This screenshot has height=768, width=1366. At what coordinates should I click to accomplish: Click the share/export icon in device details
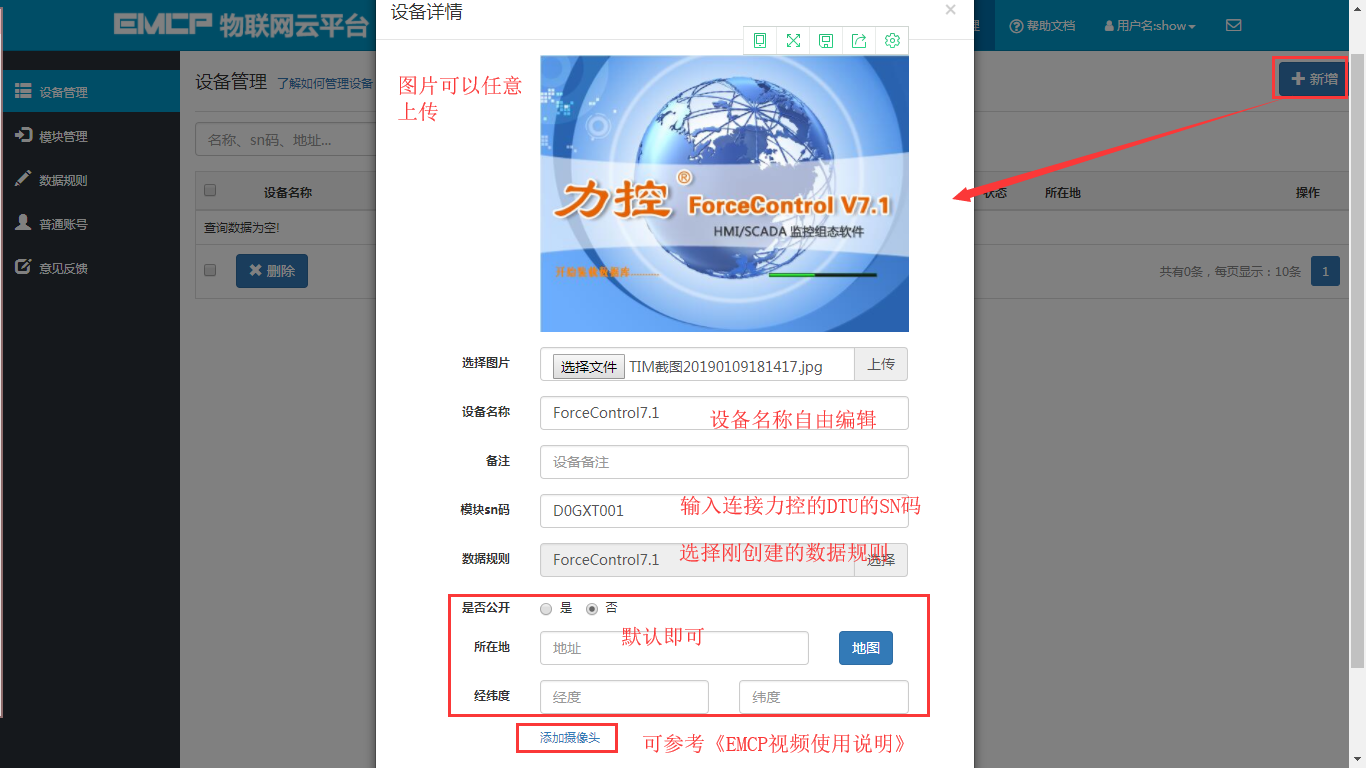(x=859, y=41)
